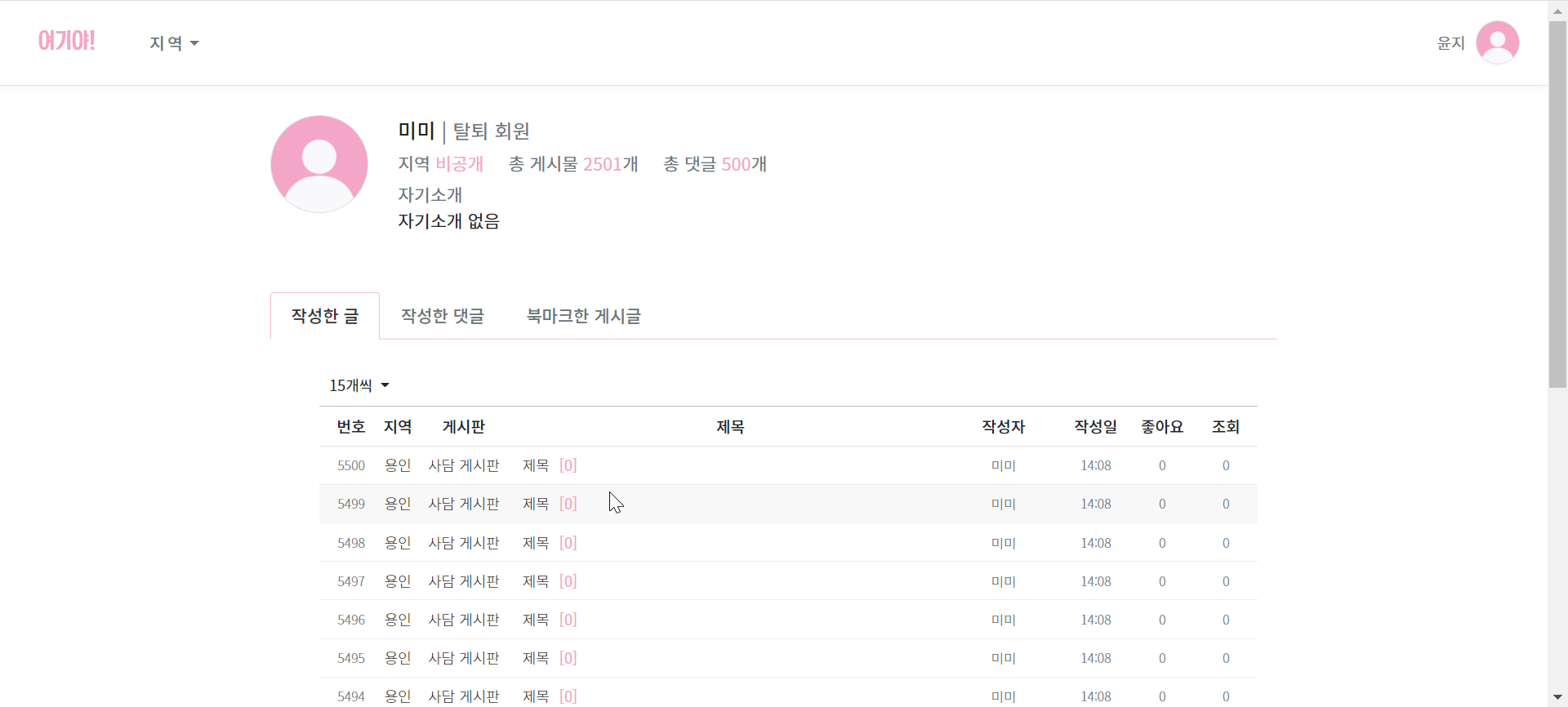Image resolution: width=1568 pixels, height=707 pixels.
Task: Click the 14:08 time in row 5495
Action: (x=1096, y=658)
